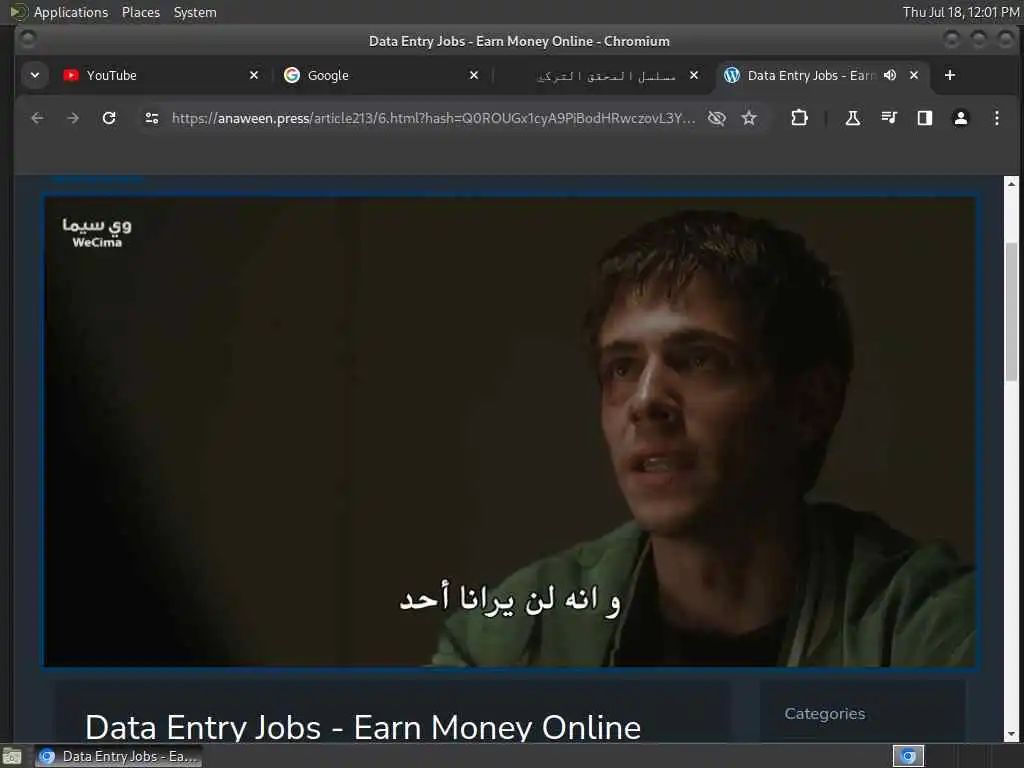The image size is (1024, 768).
Task: Click the Data Entry Jobs article heading
Action: [x=363, y=727]
